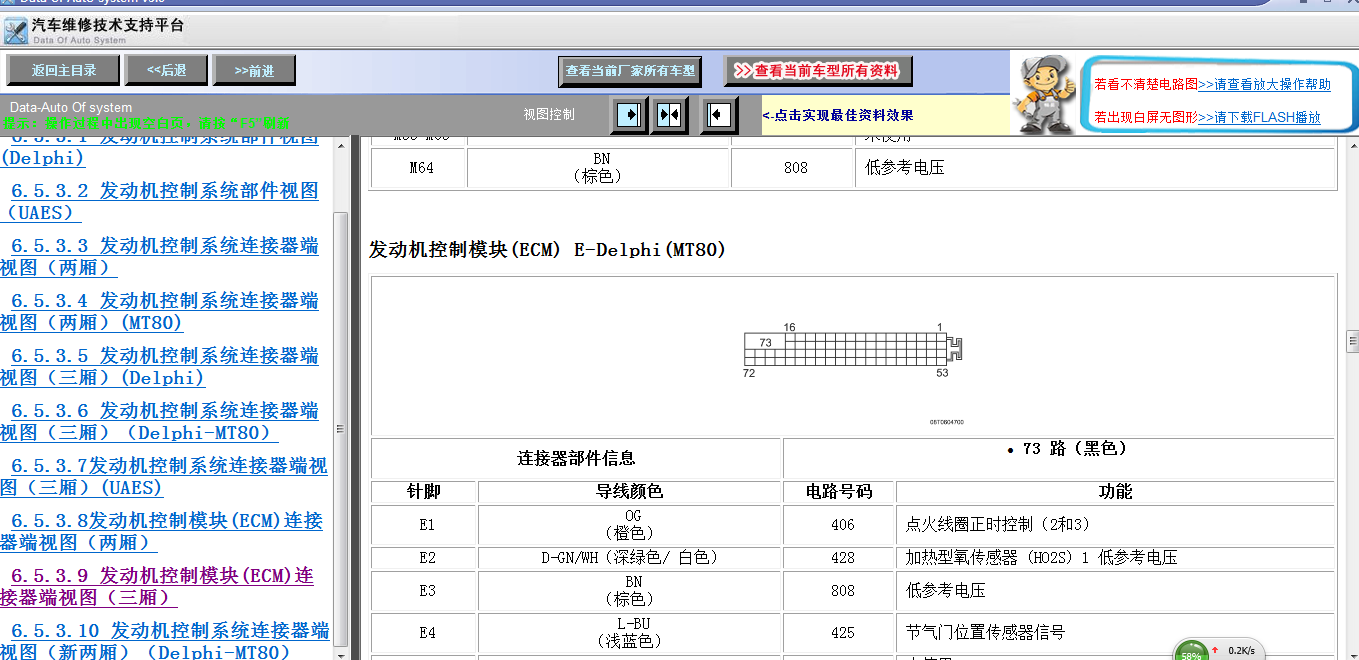The height and width of the screenshot is (660, 1359).
Task: Click the collapse-both view control icon
Action: 669,115
